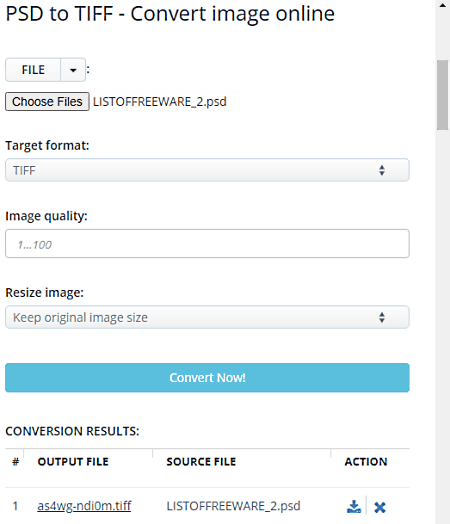Click the Convert Now! button
450x524 pixels.
[207, 378]
